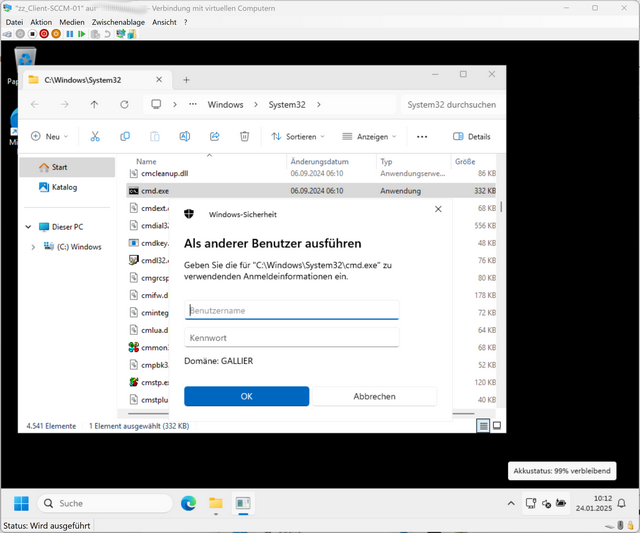Screen dimensions: 640x533
Task: Open Microsoft Edge from the taskbar
Action: point(189,503)
